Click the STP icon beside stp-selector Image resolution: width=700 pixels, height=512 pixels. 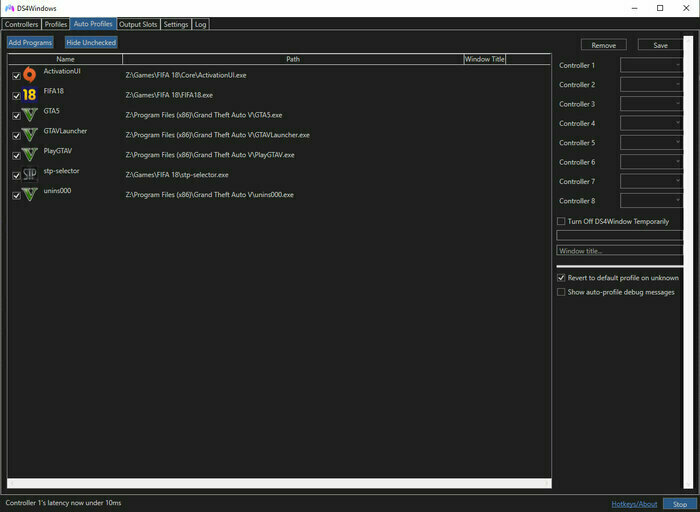point(29,175)
